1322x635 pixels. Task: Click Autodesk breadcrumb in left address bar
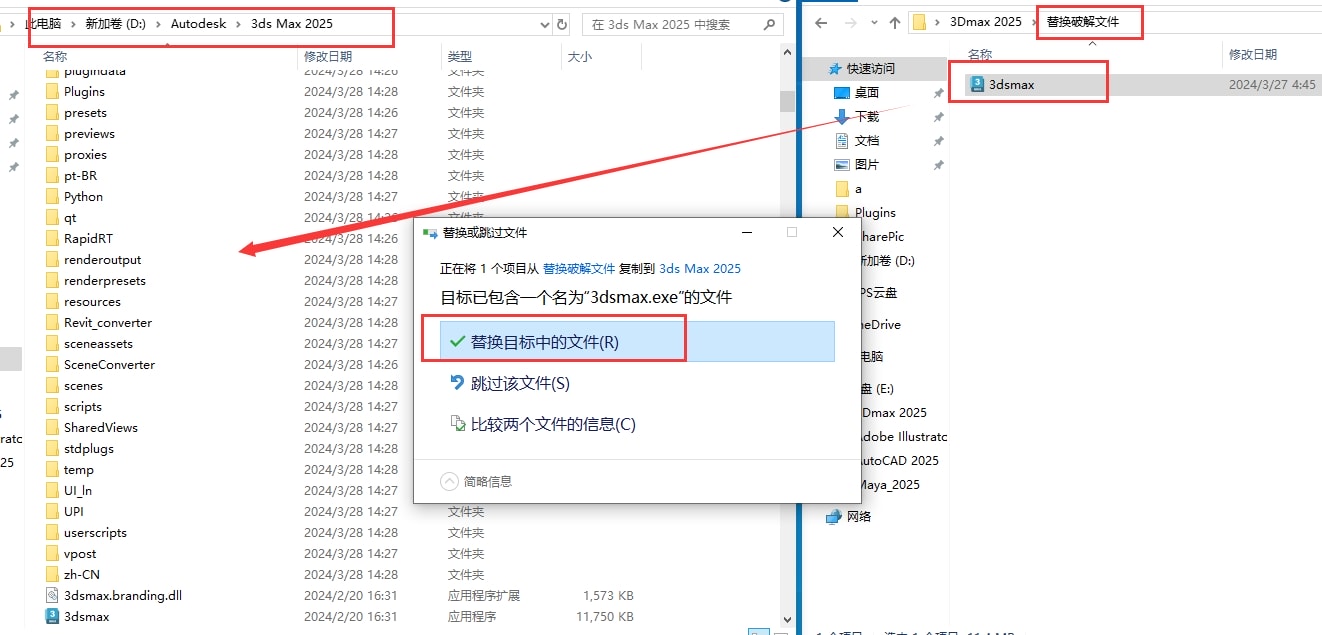pos(198,24)
